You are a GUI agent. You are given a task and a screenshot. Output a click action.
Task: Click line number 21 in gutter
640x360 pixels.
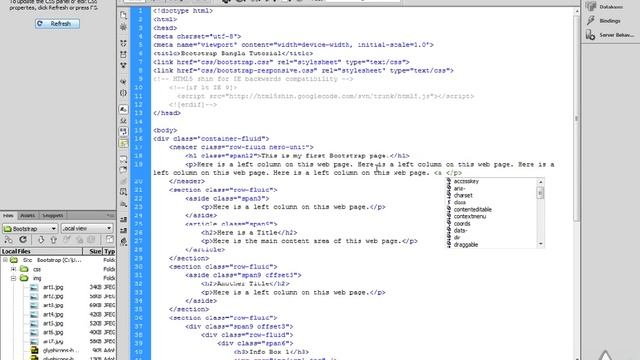click(x=140, y=190)
